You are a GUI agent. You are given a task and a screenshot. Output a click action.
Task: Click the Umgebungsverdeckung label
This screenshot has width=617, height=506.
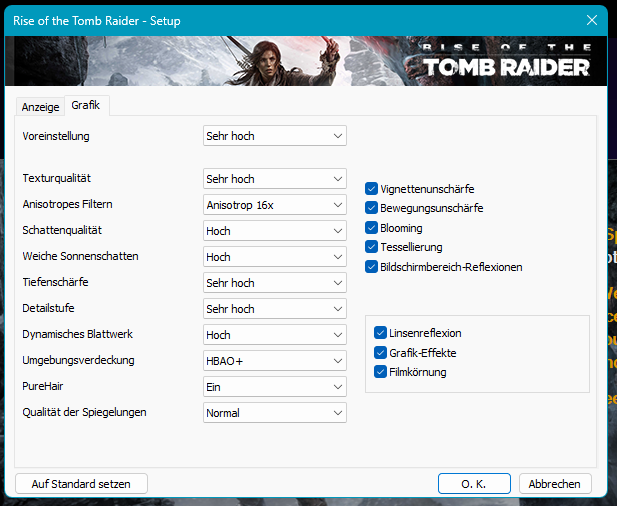[78, 360]
